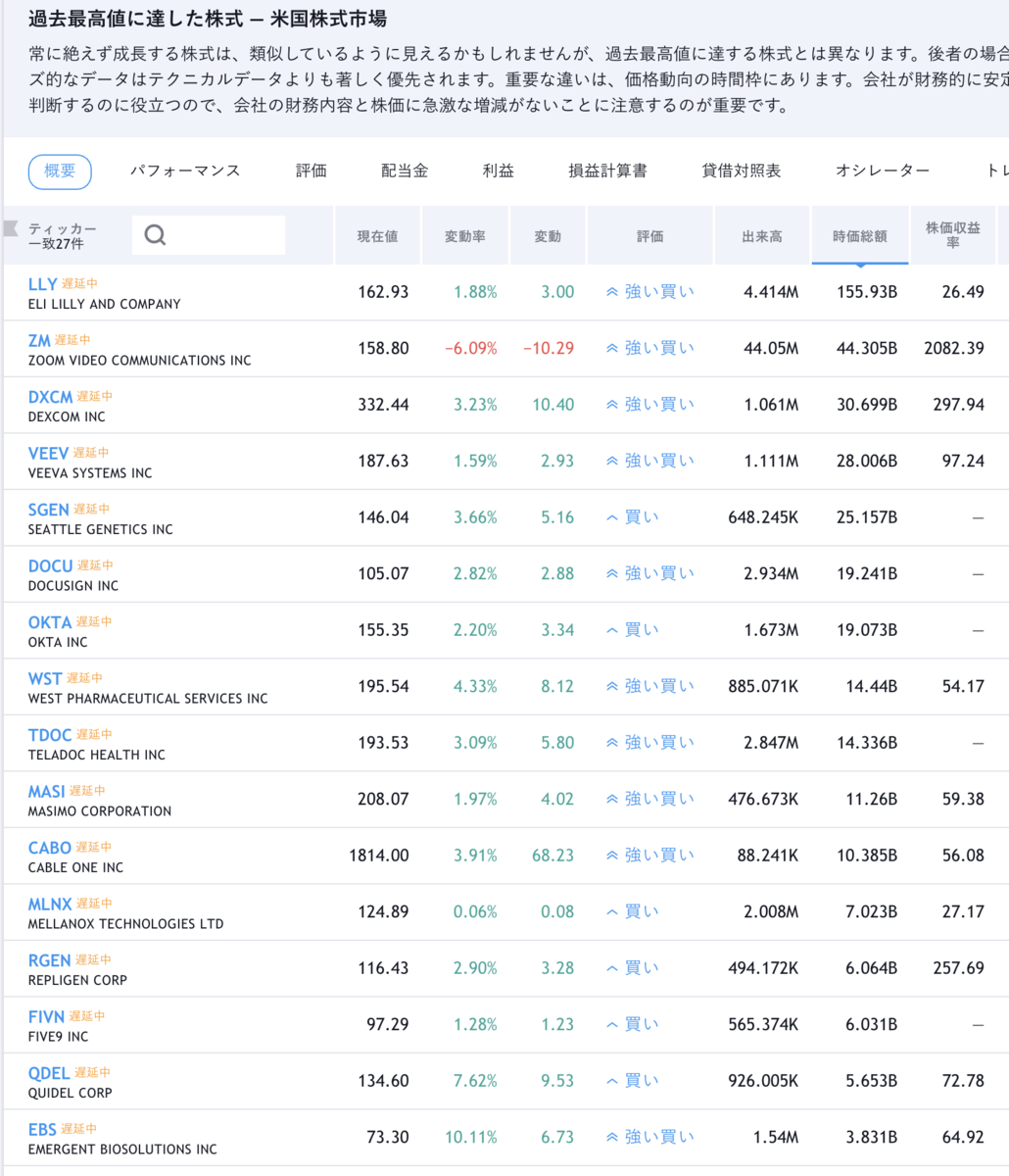Click EMERGENT BIOSOLUTIONS INC name
This screenshot has height=1176, width=1009.
(123, 1150)
